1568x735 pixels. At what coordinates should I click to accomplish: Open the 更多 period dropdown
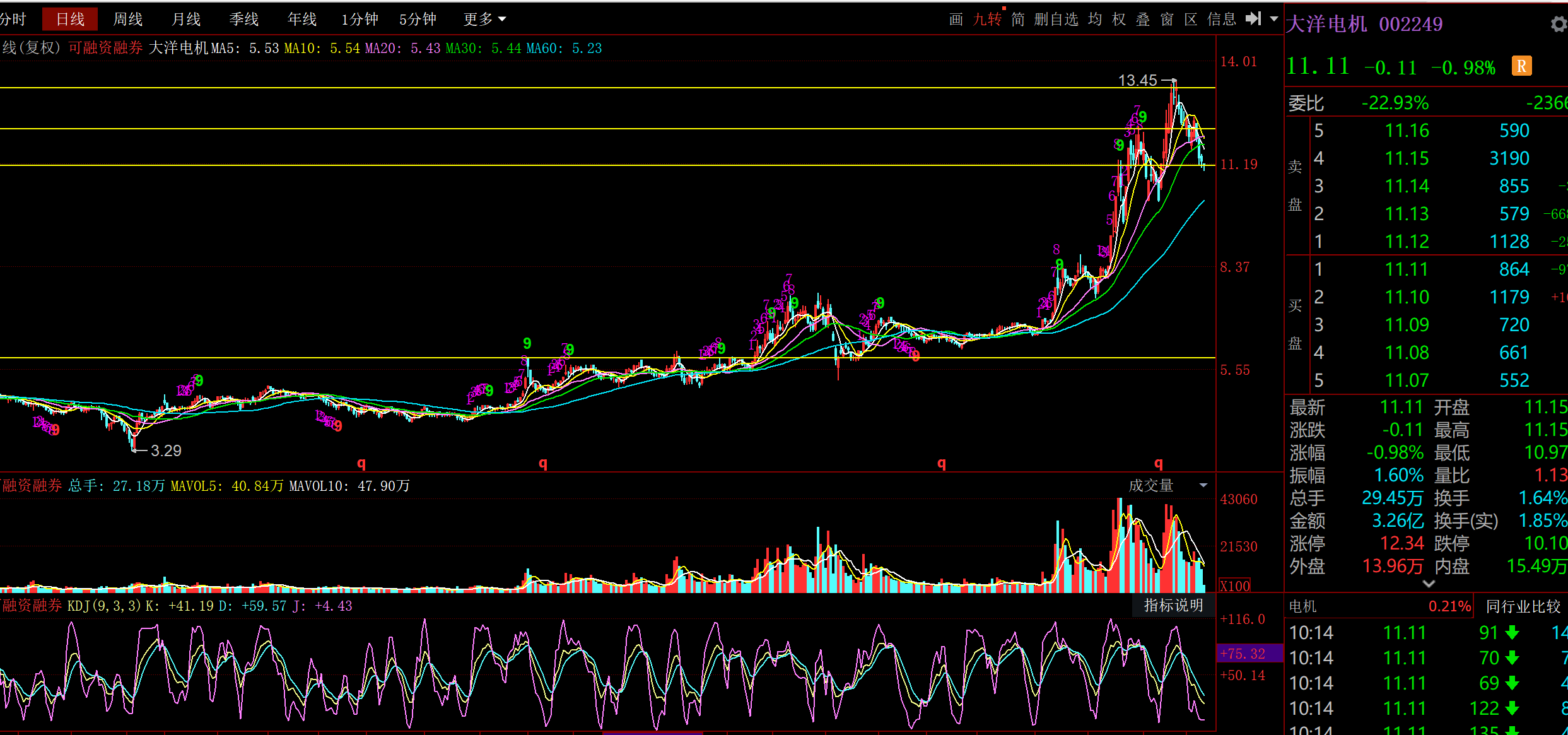coord(484,19)
